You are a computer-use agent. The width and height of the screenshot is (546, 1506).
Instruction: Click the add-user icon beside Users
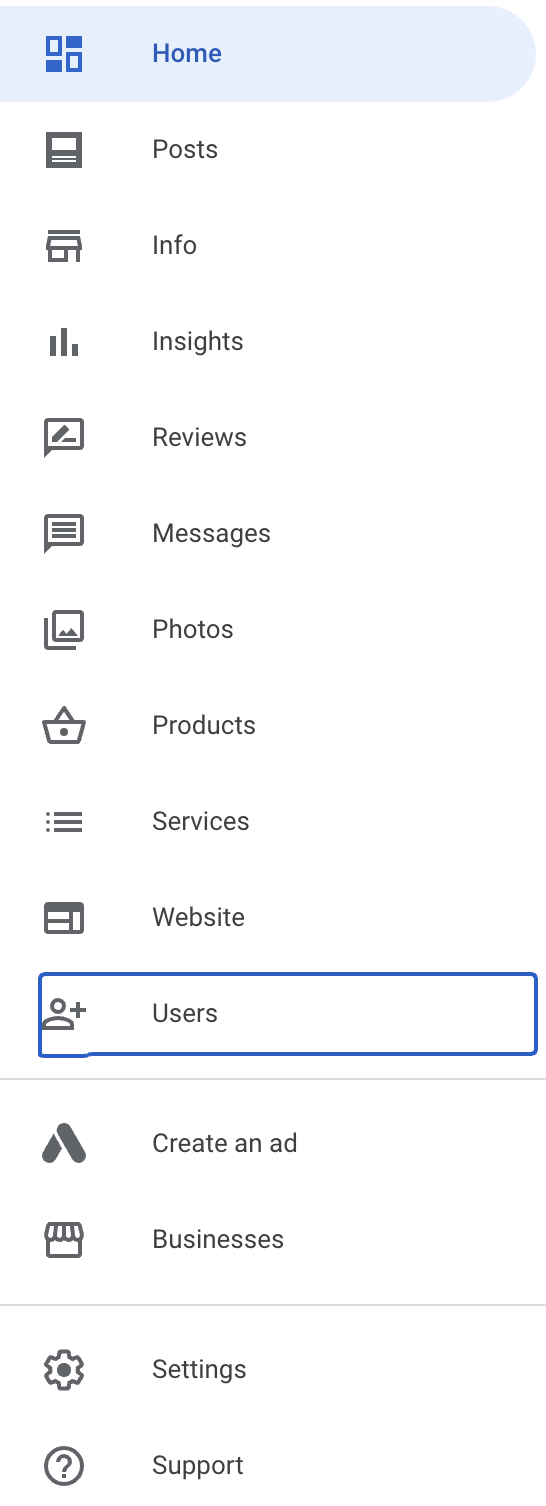tap(64, 1014)
